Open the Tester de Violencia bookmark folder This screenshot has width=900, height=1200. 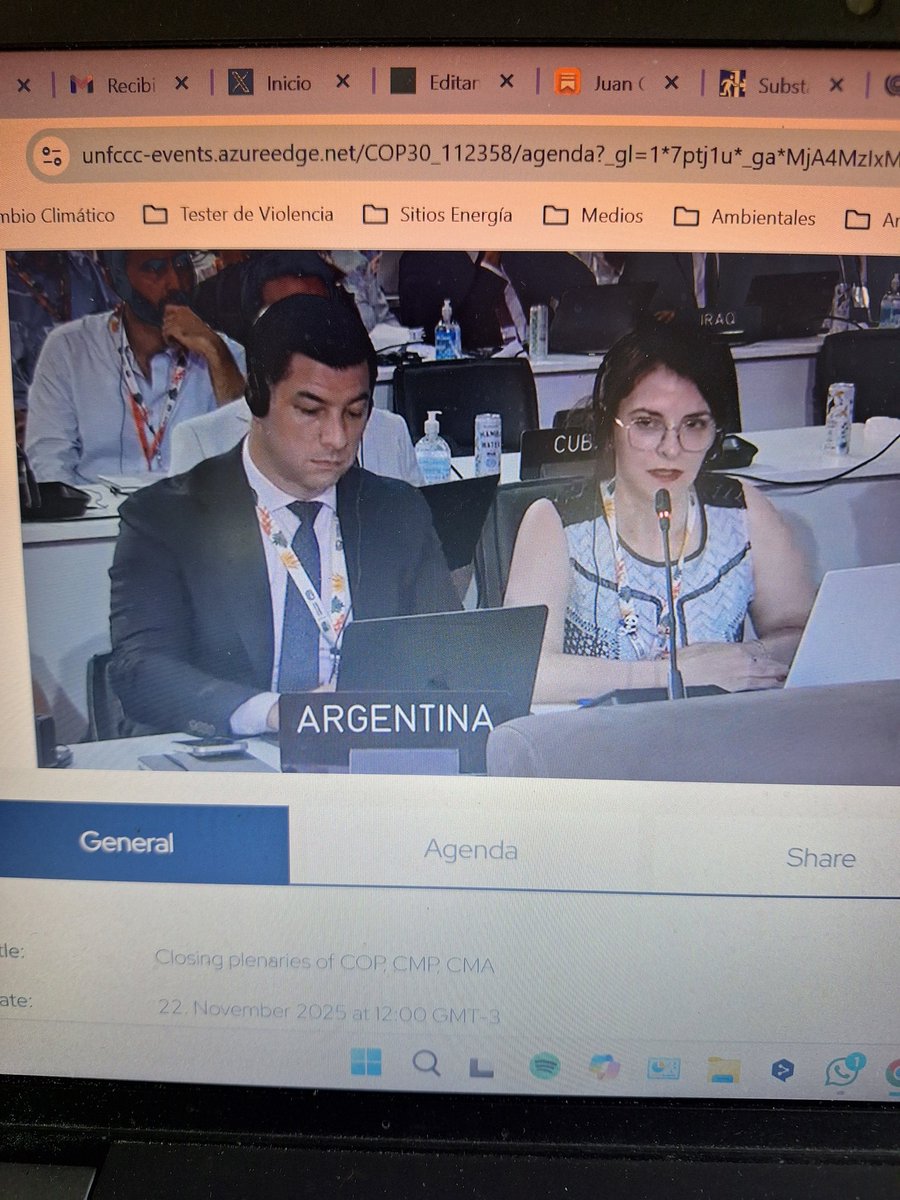tap(243, 214)
